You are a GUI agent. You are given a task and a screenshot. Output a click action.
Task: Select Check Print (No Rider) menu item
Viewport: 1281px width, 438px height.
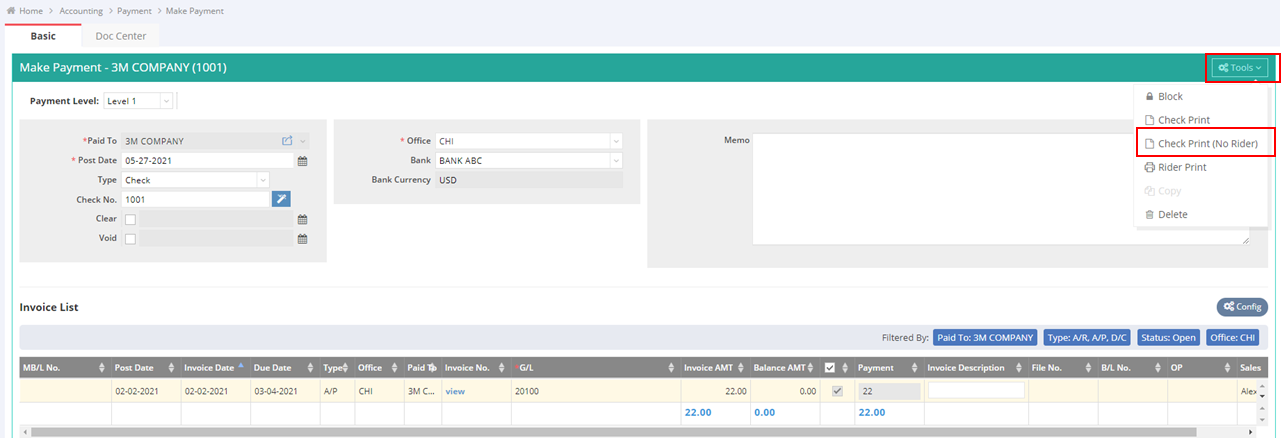point(1206,144)
